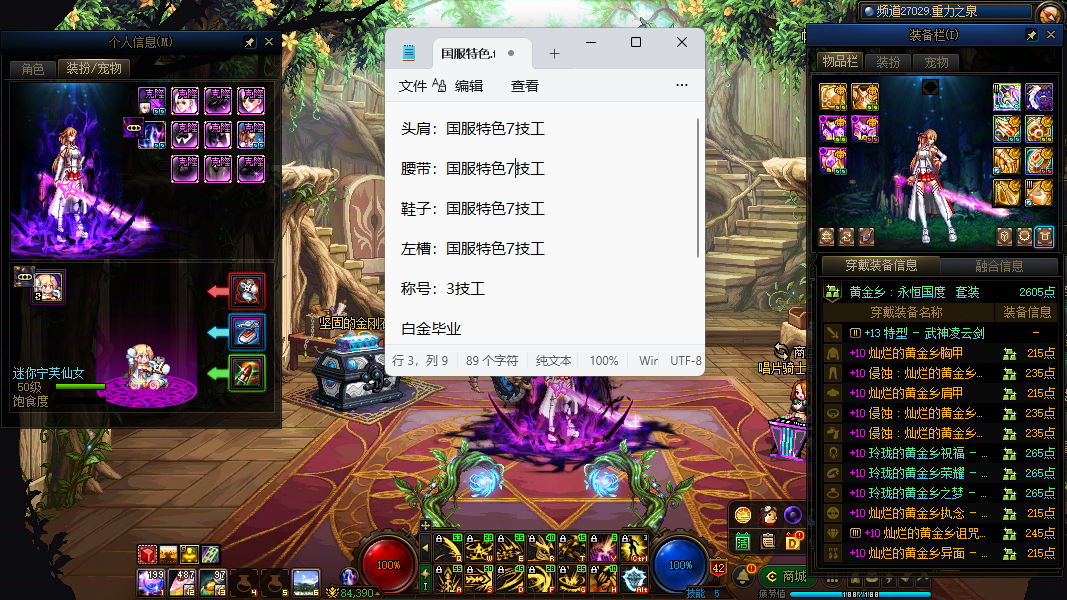Switch to the 角色 tab

tap(33, 69)
